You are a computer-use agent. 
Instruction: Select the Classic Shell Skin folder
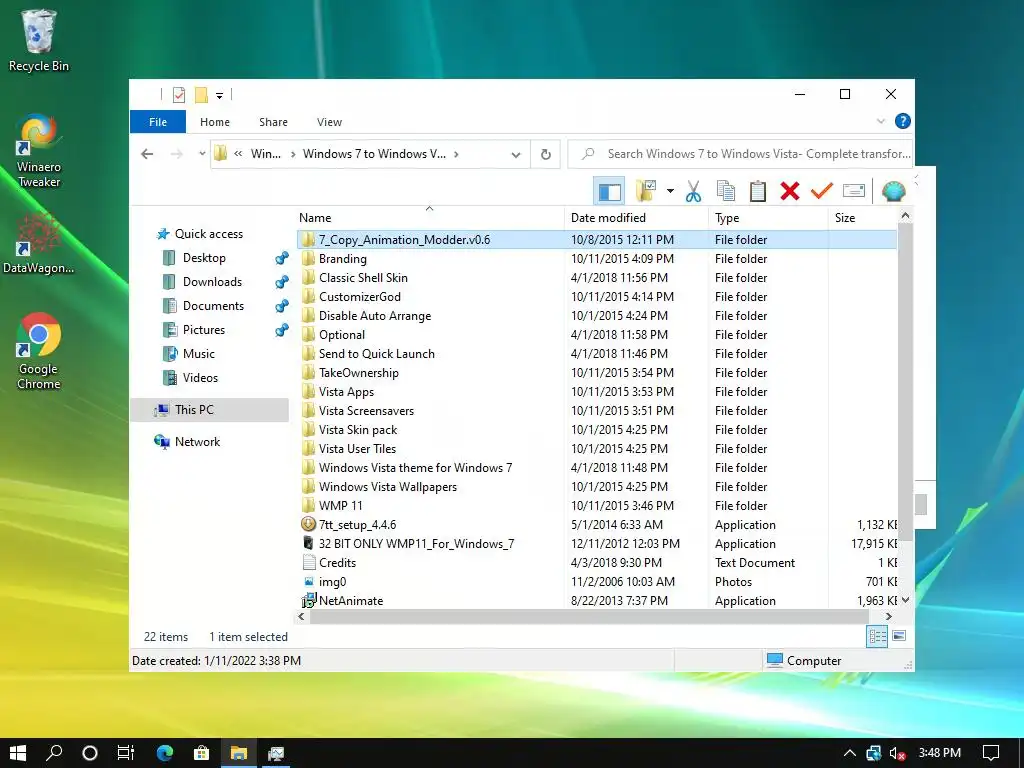[596, 278]
